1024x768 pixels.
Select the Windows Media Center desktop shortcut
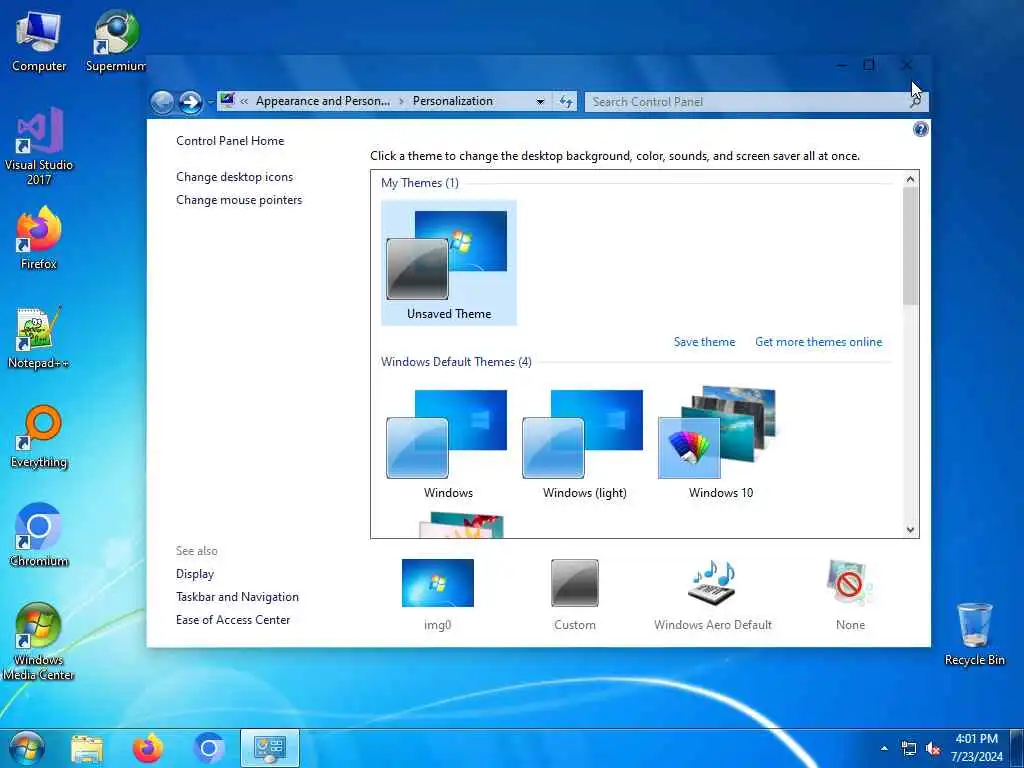pyautogui.click(x=39, y=641)
